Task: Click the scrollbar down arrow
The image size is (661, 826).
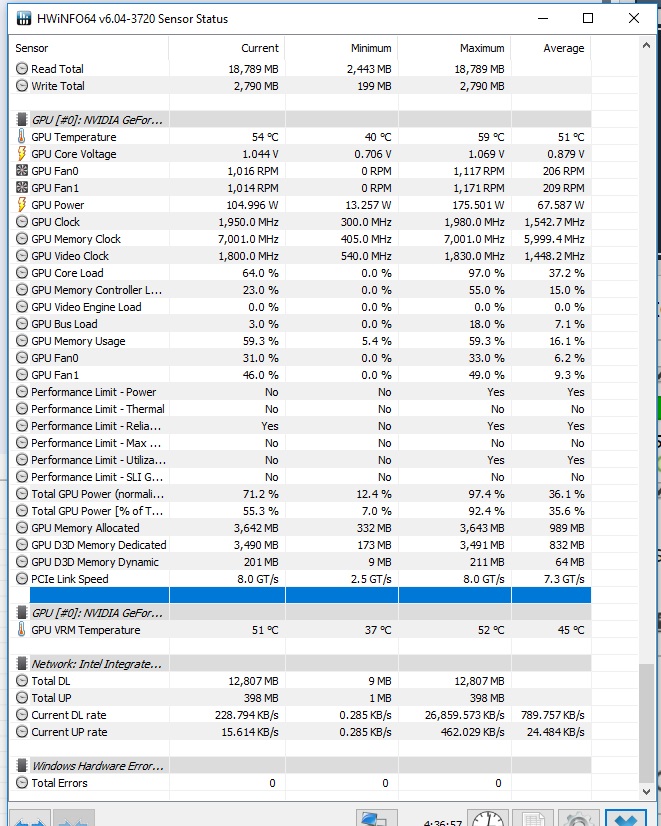Action: click(x=646, y=792)
